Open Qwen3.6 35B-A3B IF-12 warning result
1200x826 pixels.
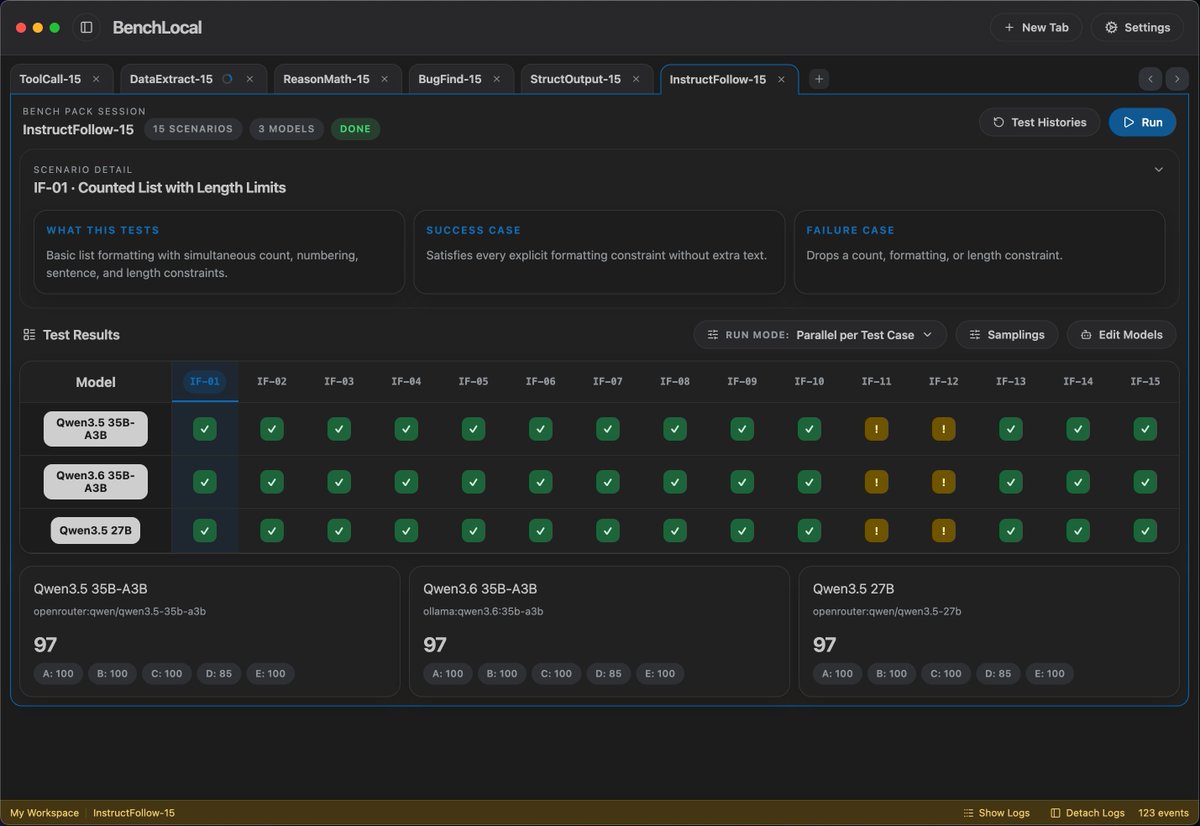click(x=943, y=482)
